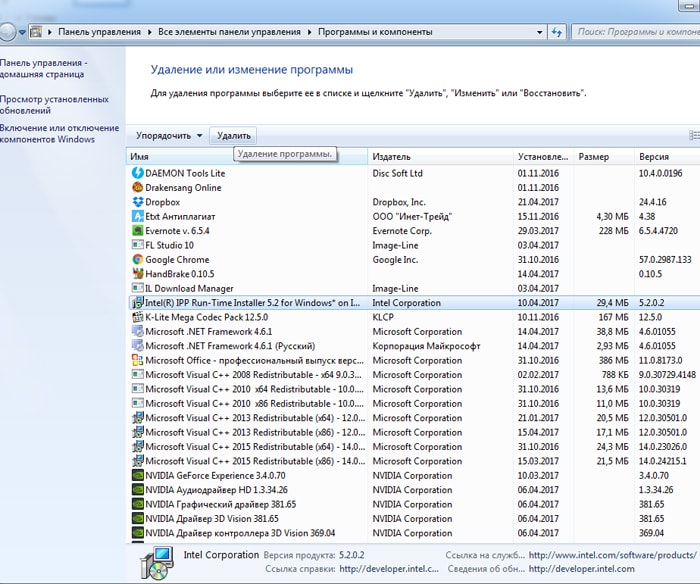
Task: Click the version cell 57.0.2987.133
Action: [x=665, y=259]
